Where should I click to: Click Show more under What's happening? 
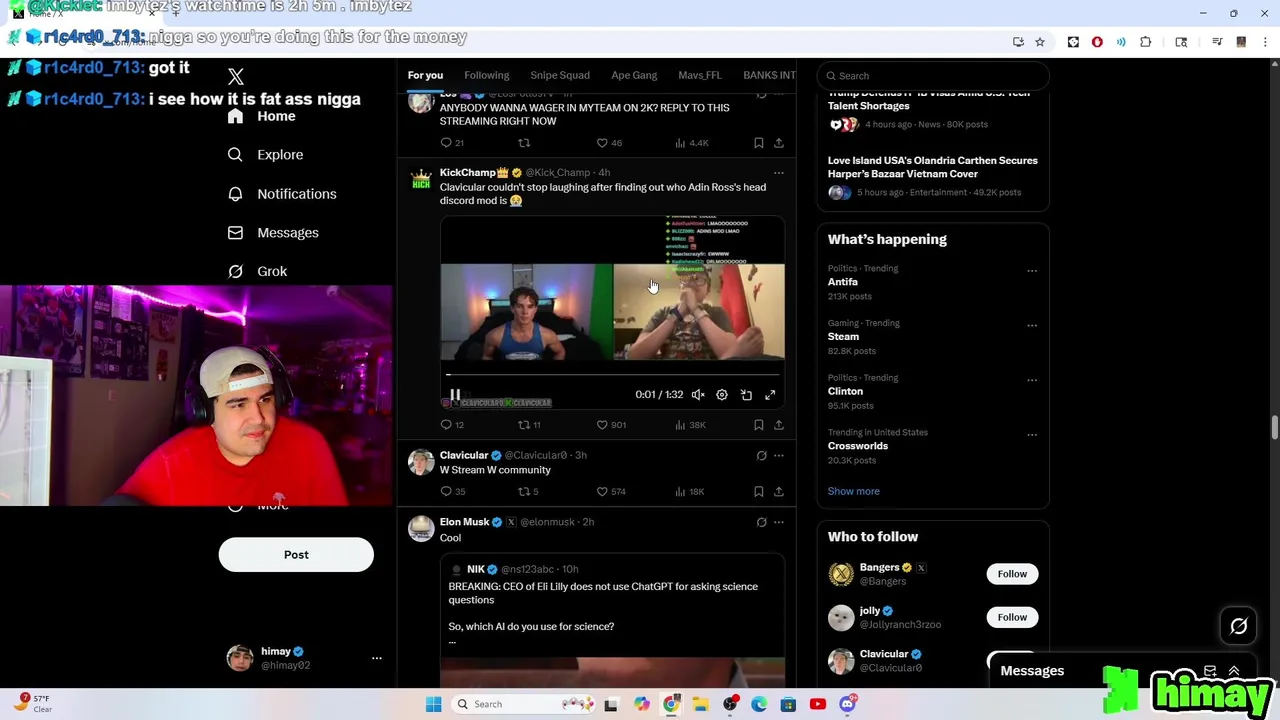point(854,491)
